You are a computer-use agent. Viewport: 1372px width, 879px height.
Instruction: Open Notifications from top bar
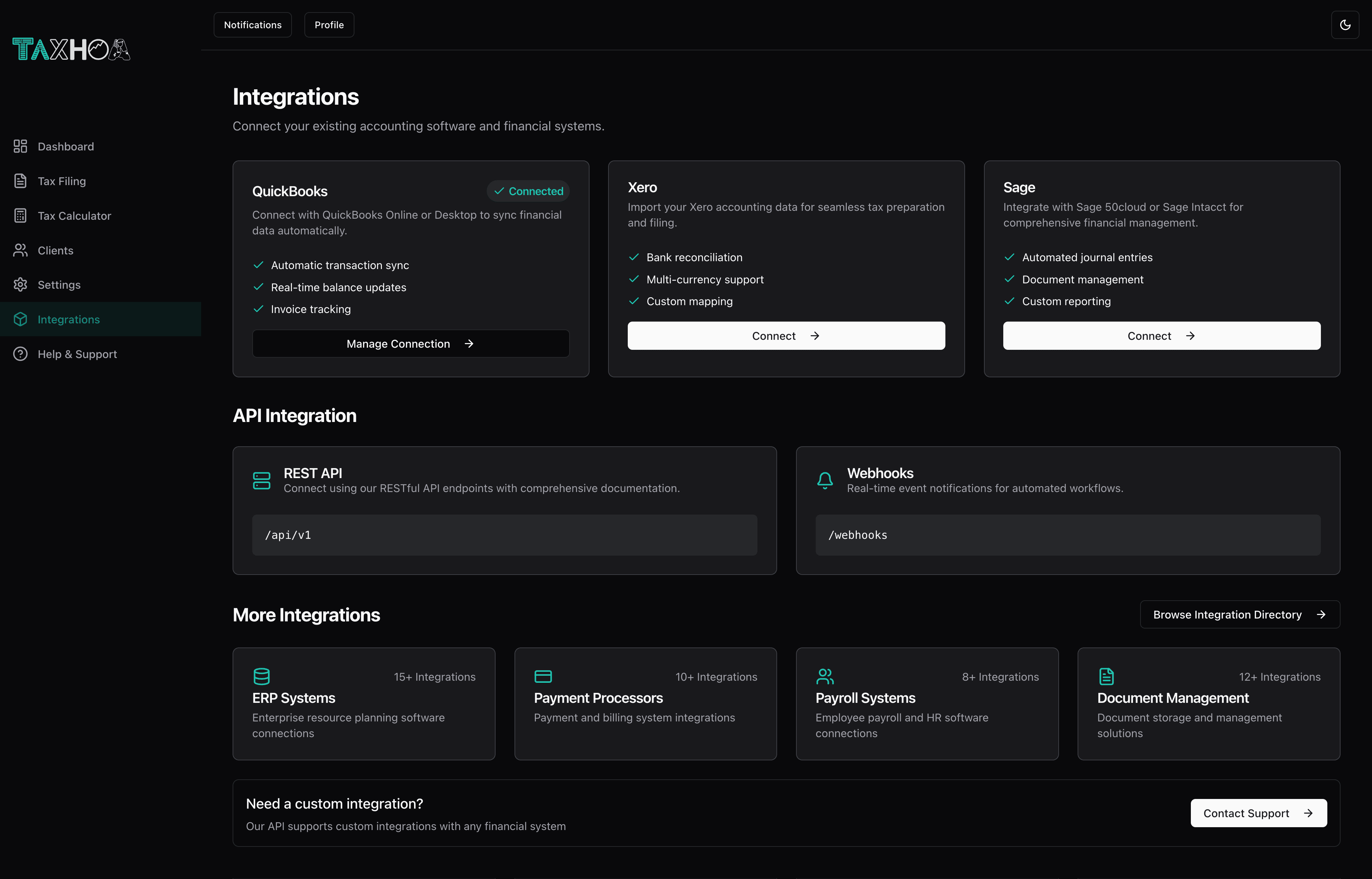point(252,25)
